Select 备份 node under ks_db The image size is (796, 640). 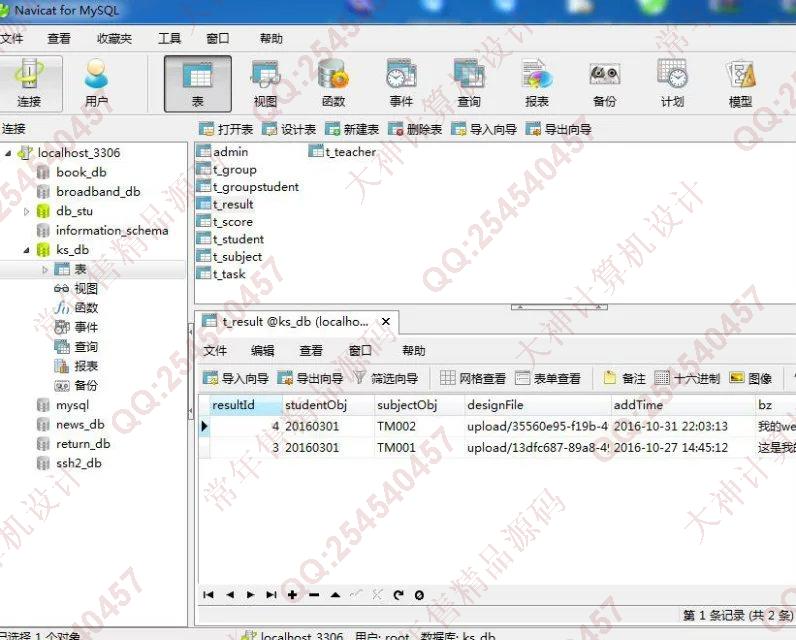pos(76,385)
